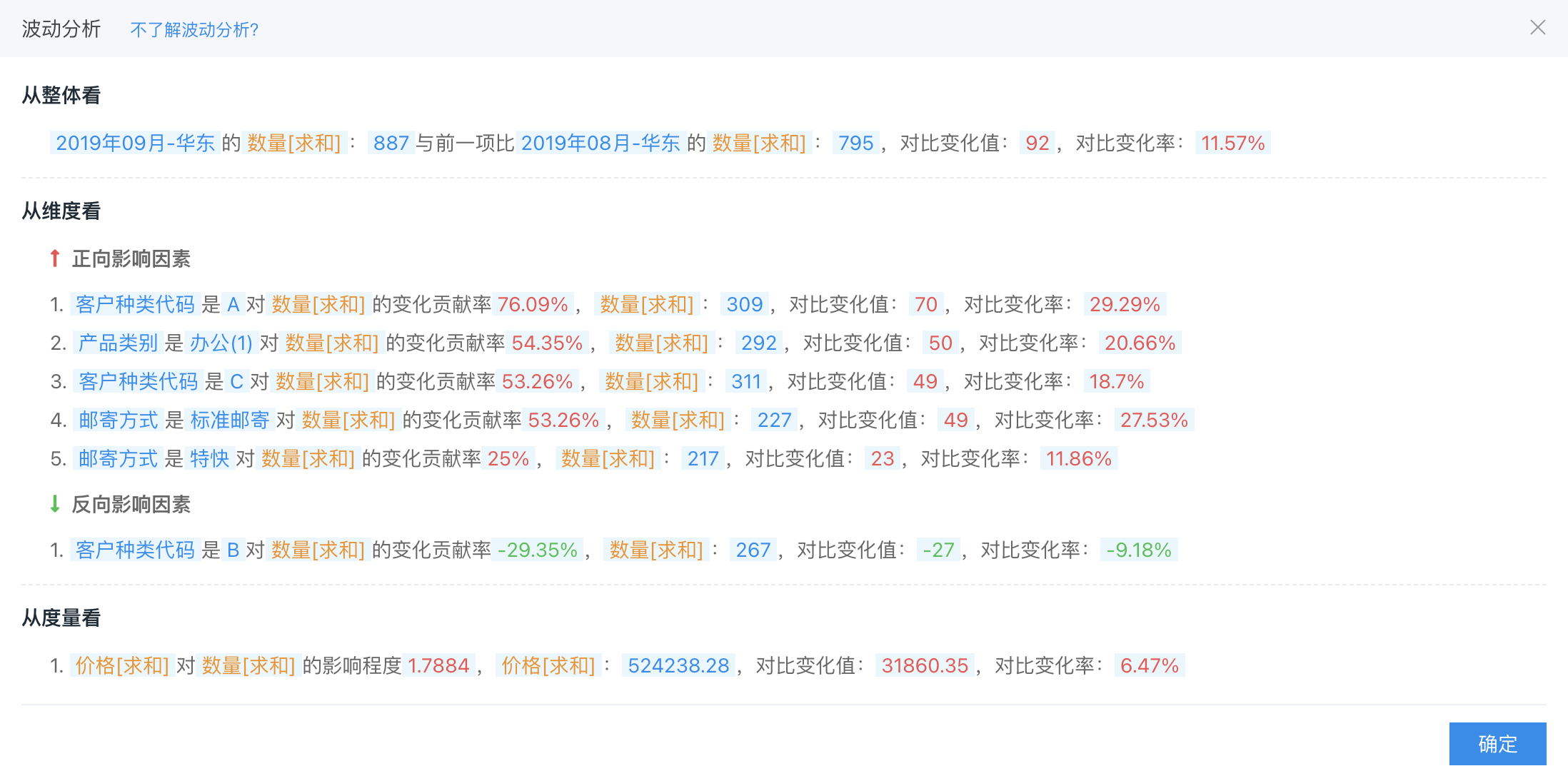Viewport: 1568px width, 781px height.
Task: Click the green down arrow beside 反向影响因素
Action: point(55,504)
